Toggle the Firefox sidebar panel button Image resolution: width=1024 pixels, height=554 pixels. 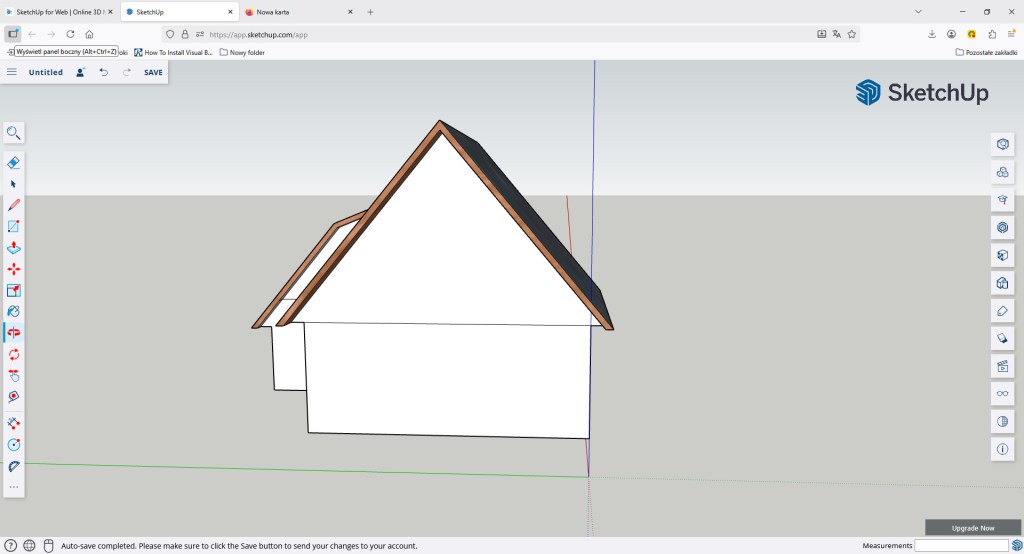13,34
